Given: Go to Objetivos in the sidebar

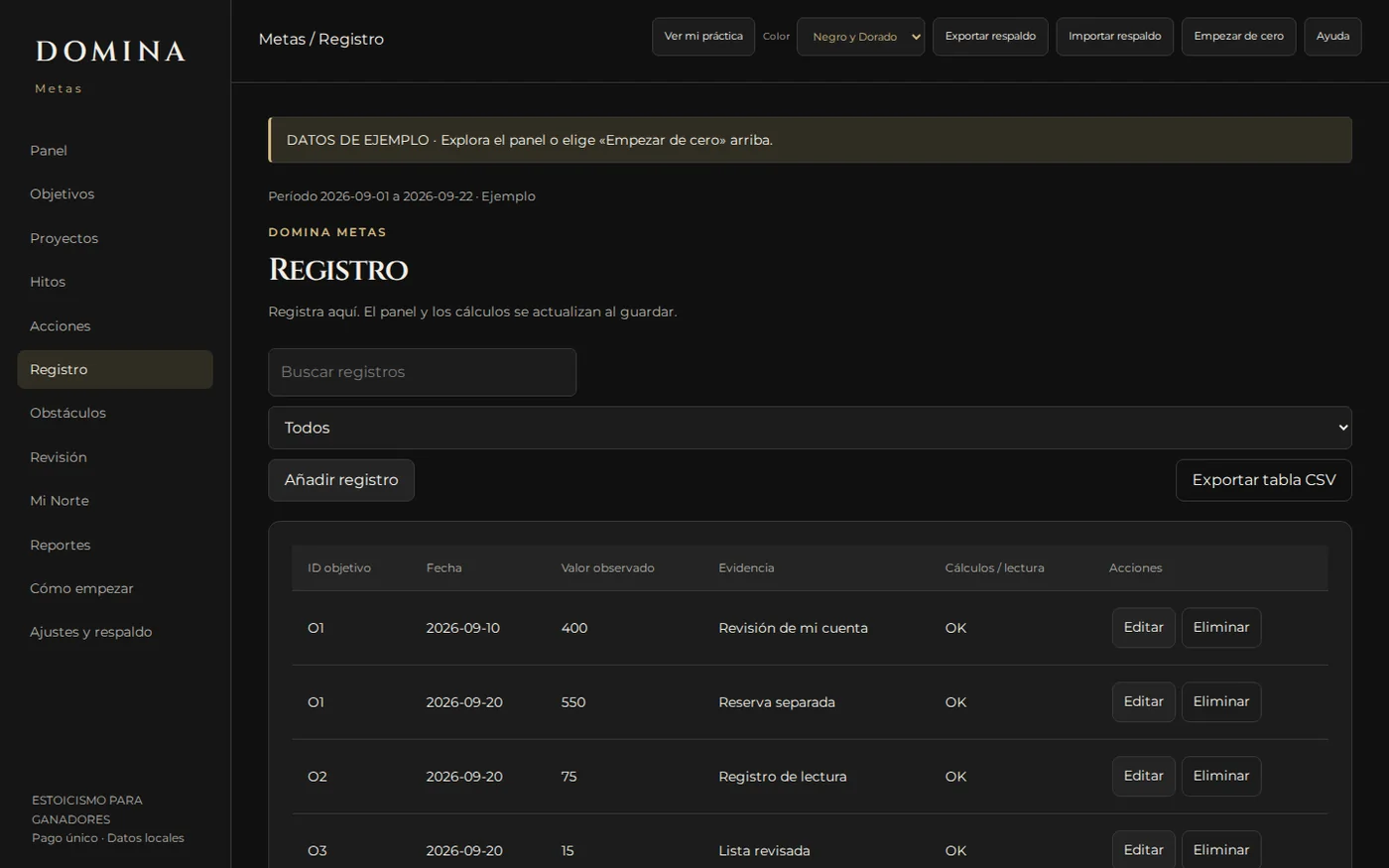Looking at the screenshot, I should tap(114, 194).
